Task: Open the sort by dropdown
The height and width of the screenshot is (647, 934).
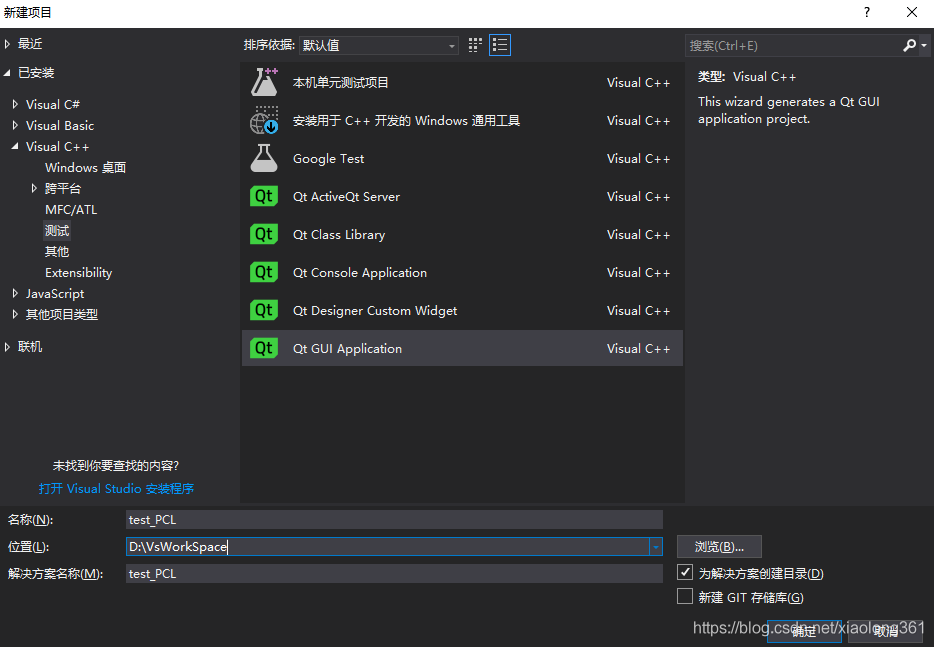Action: [x=379, y=45]
